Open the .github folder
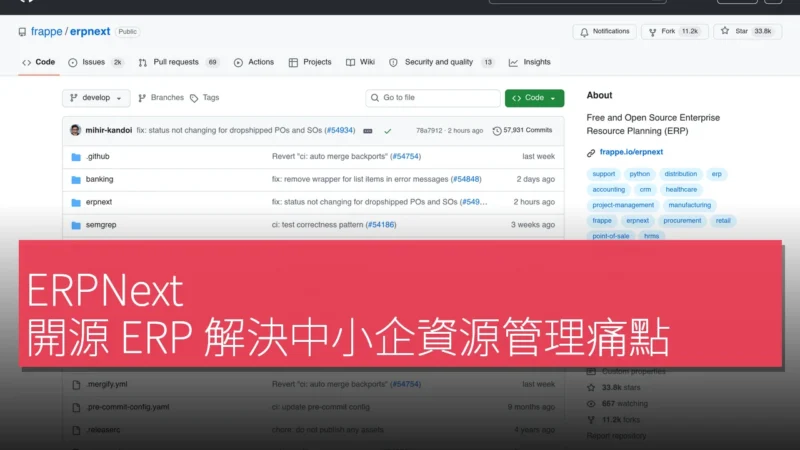This screenshot has width=800, height=450. coord(97,157)
